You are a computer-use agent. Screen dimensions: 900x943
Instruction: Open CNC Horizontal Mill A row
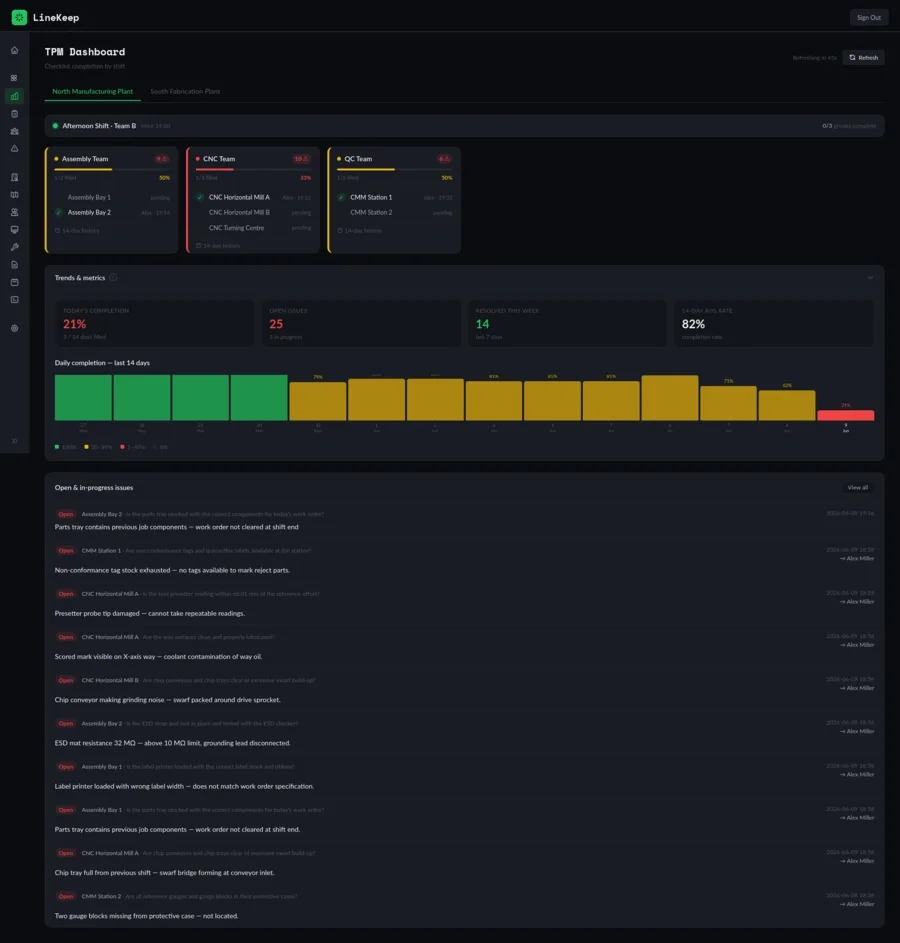coord(253,197)
